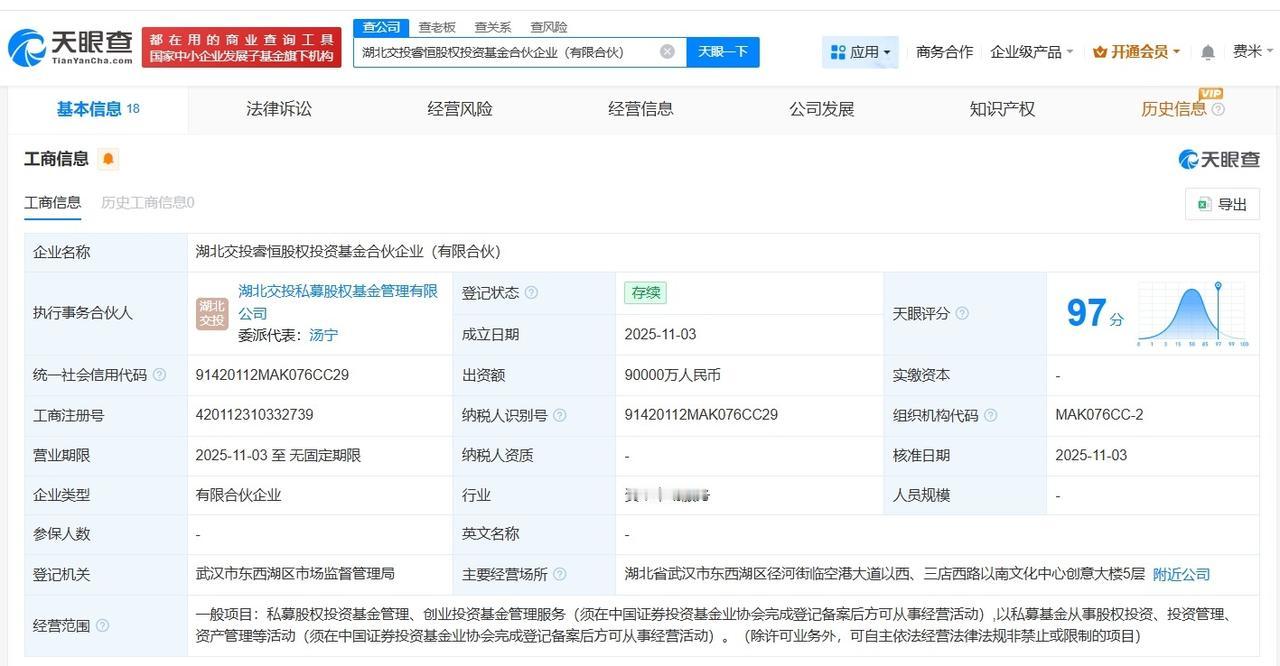The image size is (1280, 666).
Task: Open the 汤宁 representative link
Action: tap(323, 335)
